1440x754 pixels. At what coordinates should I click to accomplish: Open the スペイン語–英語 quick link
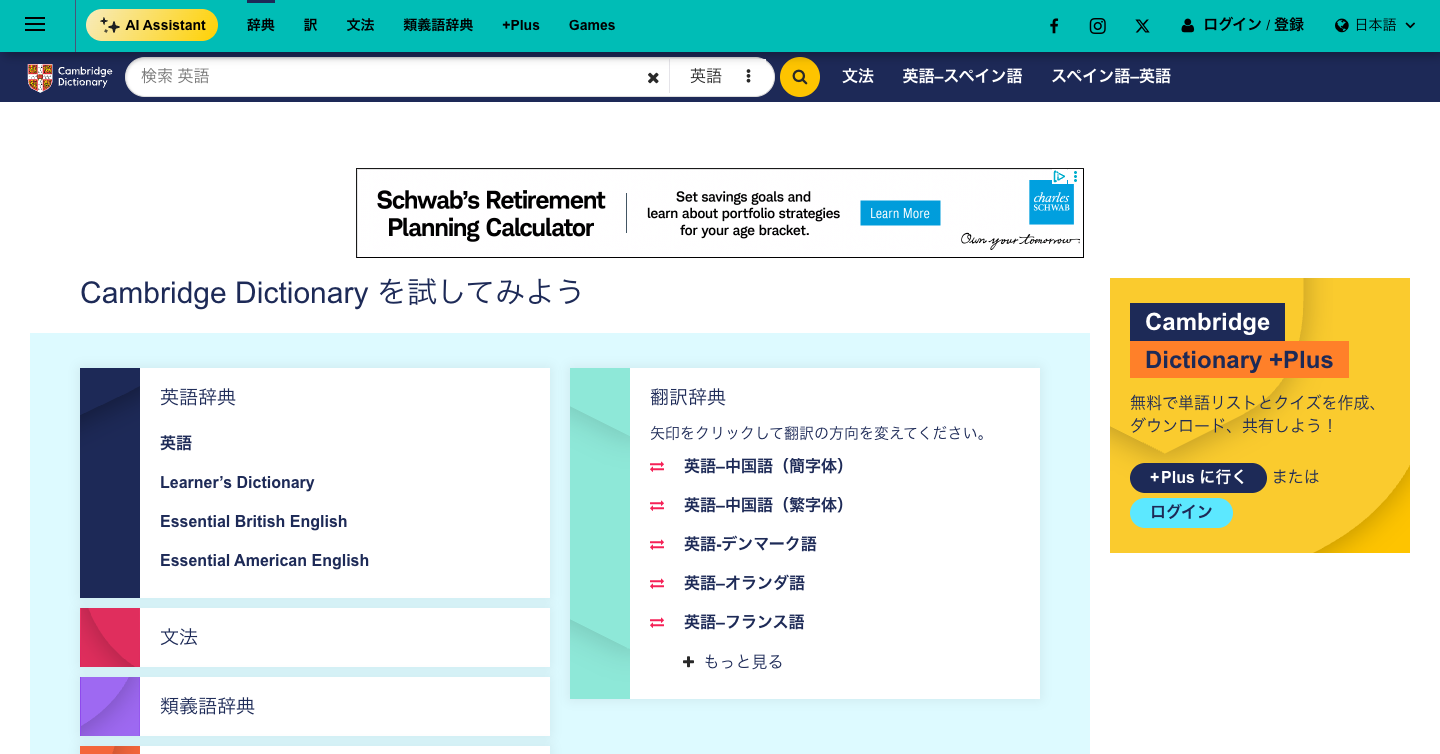click(x=1111, y=76)
